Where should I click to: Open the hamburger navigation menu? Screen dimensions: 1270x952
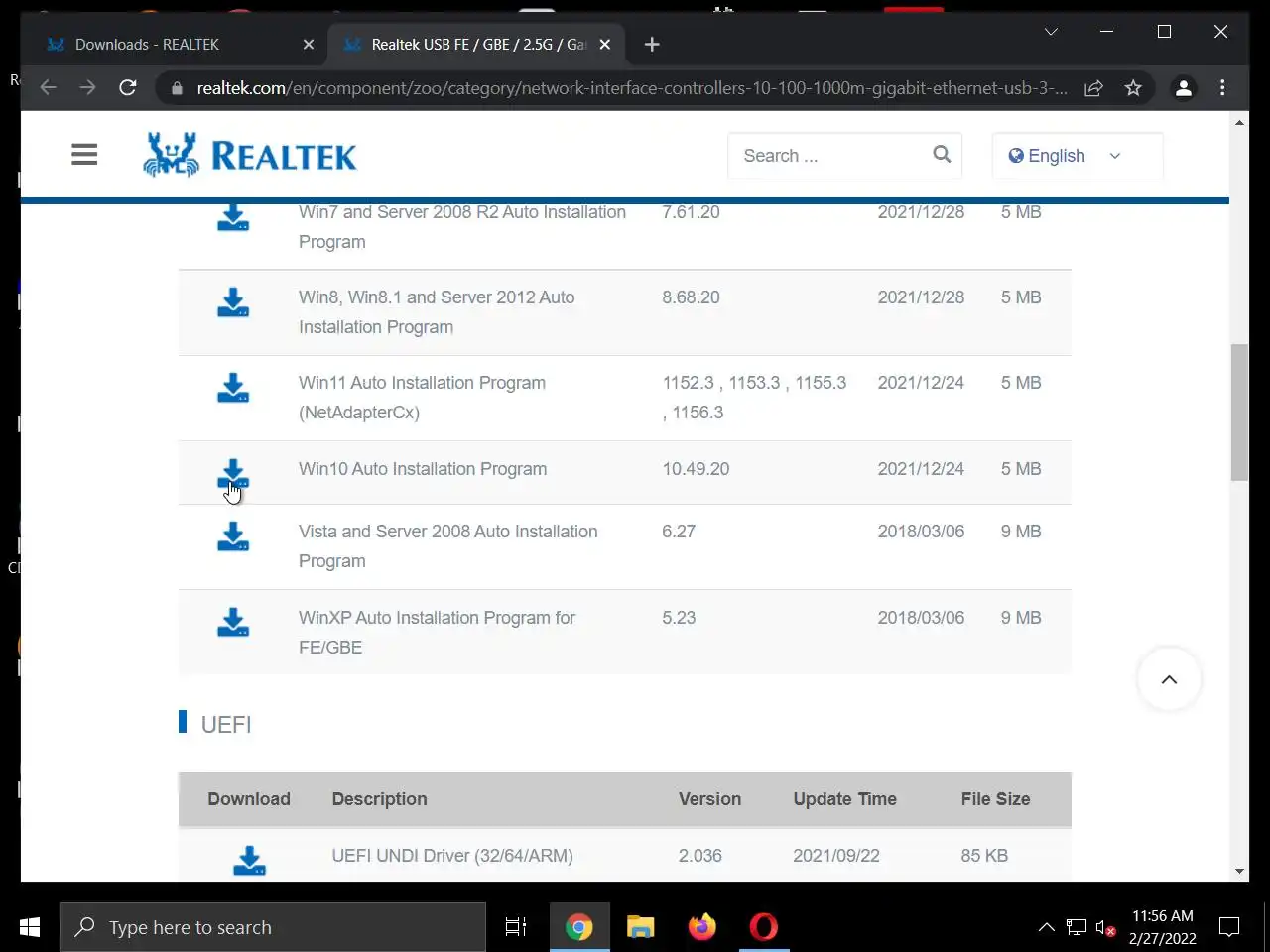tap(84, 155)
